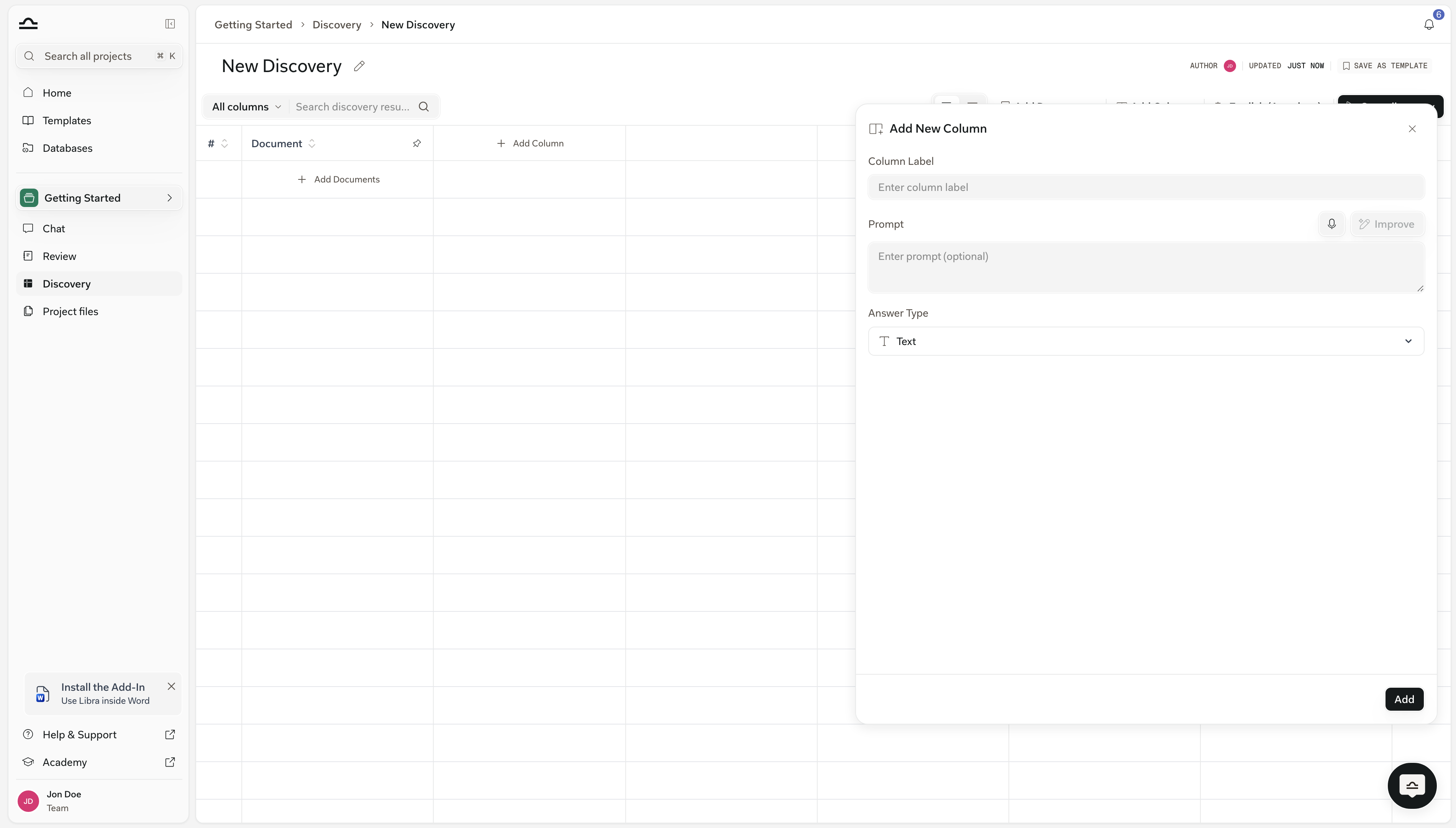The image size is (1456, 828).
Task: Open the All columns dropdown
Action: click(246, 106)
